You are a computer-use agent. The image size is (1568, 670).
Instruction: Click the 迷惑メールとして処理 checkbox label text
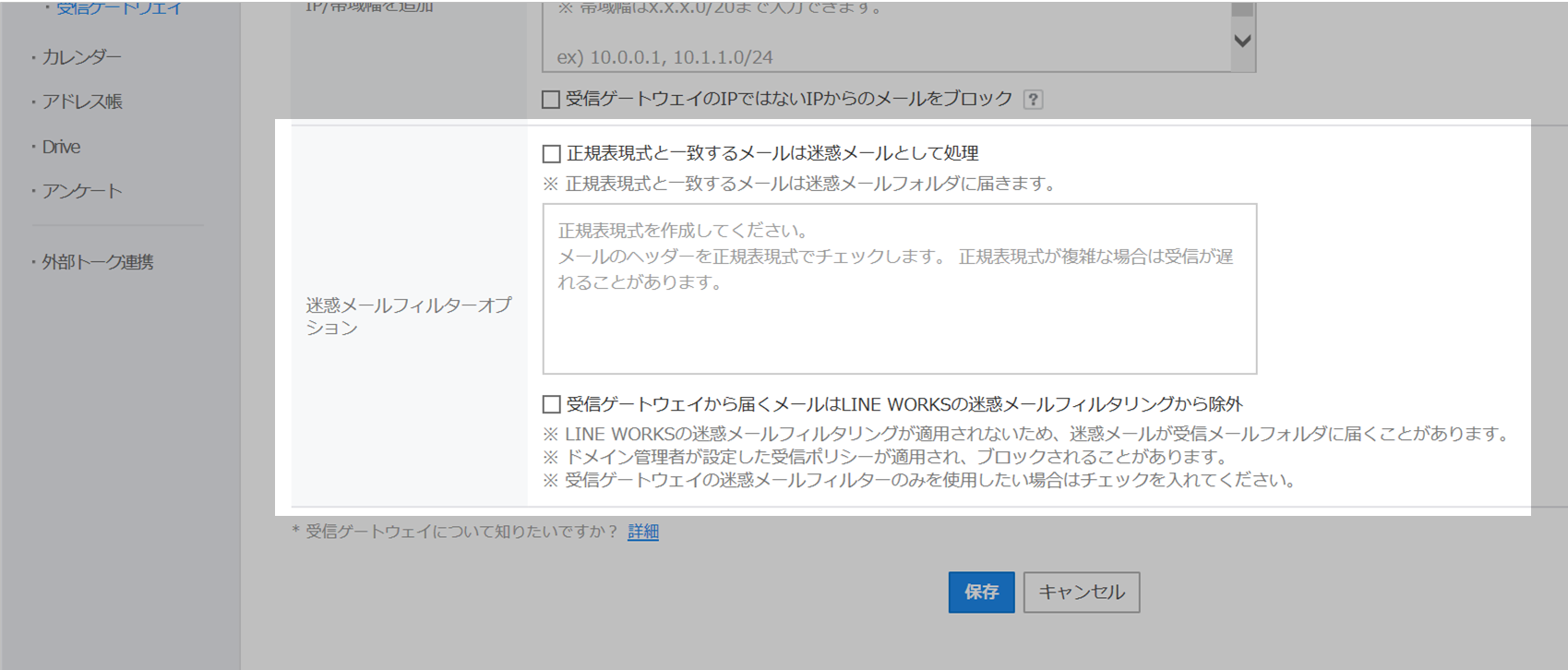[x=772, y=153]
